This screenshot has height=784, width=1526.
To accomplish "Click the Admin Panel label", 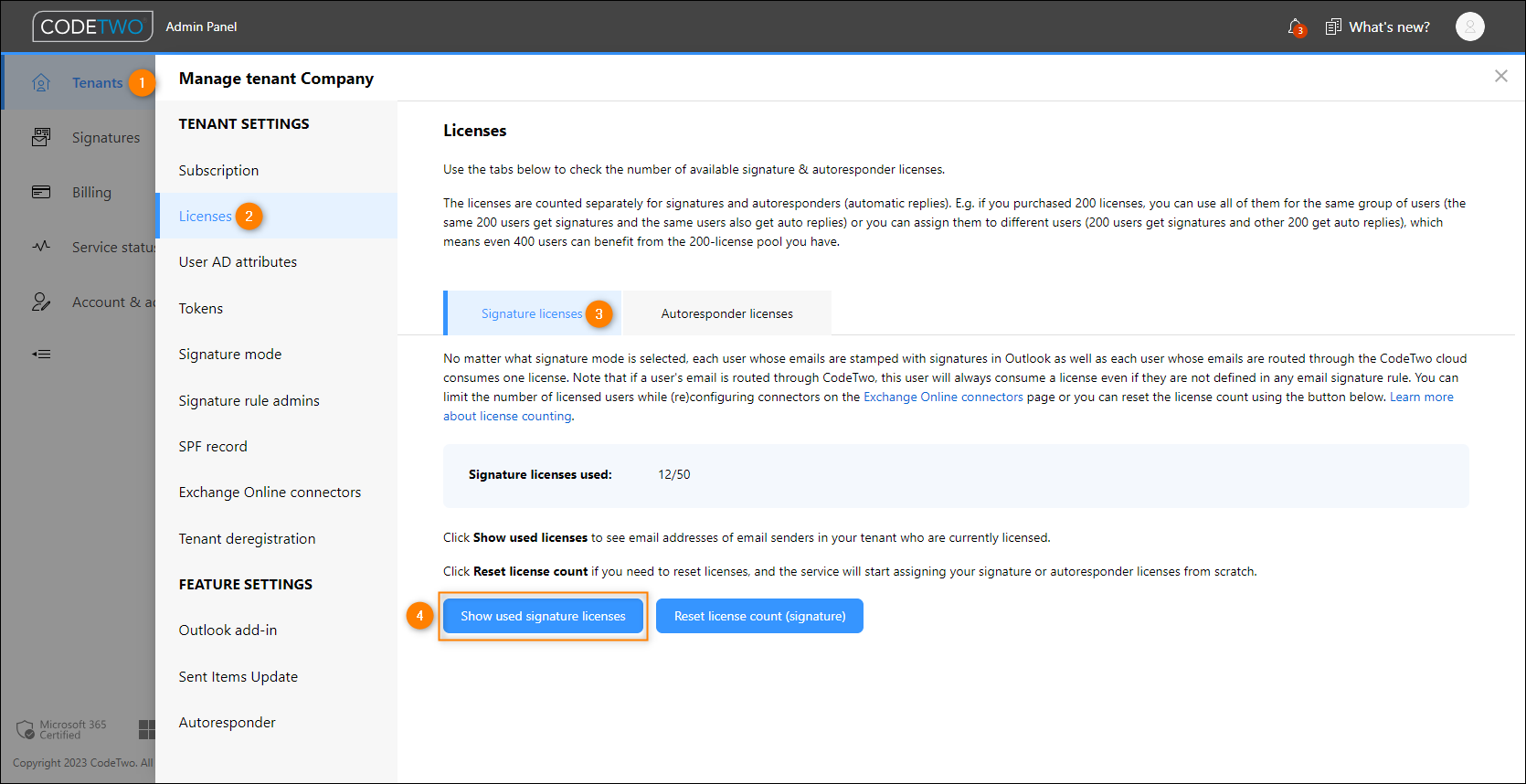I will (x=201, y=26).
